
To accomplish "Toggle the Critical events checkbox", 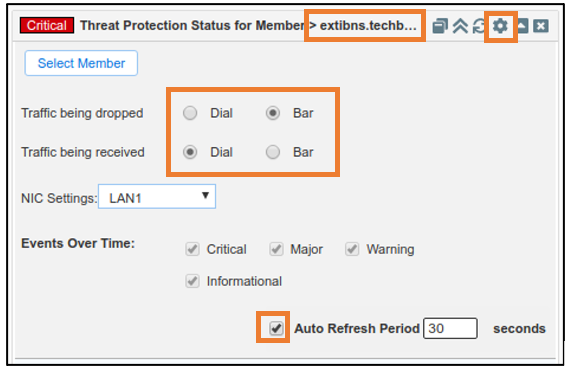I will 192,249.
